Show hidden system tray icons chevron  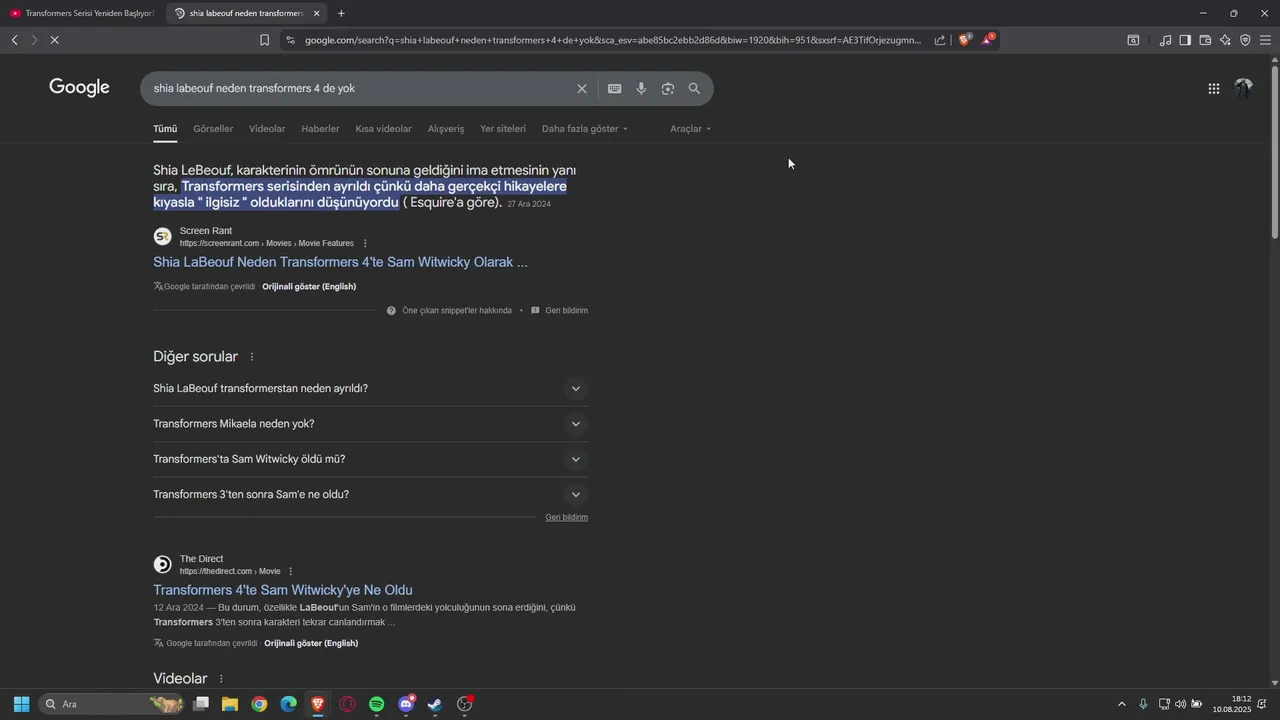pos(1121,704)
